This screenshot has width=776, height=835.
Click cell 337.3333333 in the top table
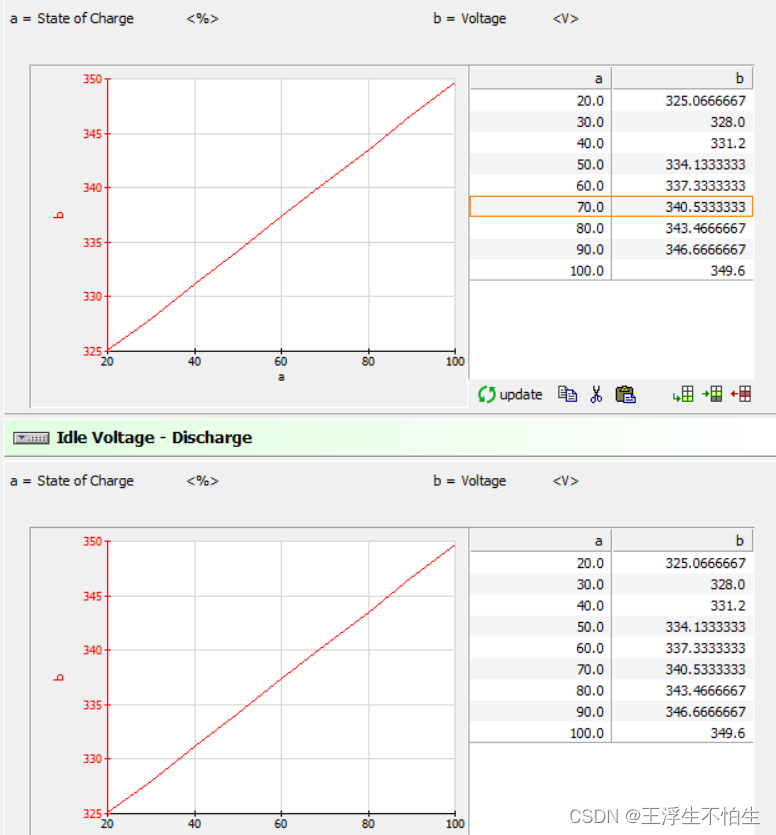click(682, 186)
